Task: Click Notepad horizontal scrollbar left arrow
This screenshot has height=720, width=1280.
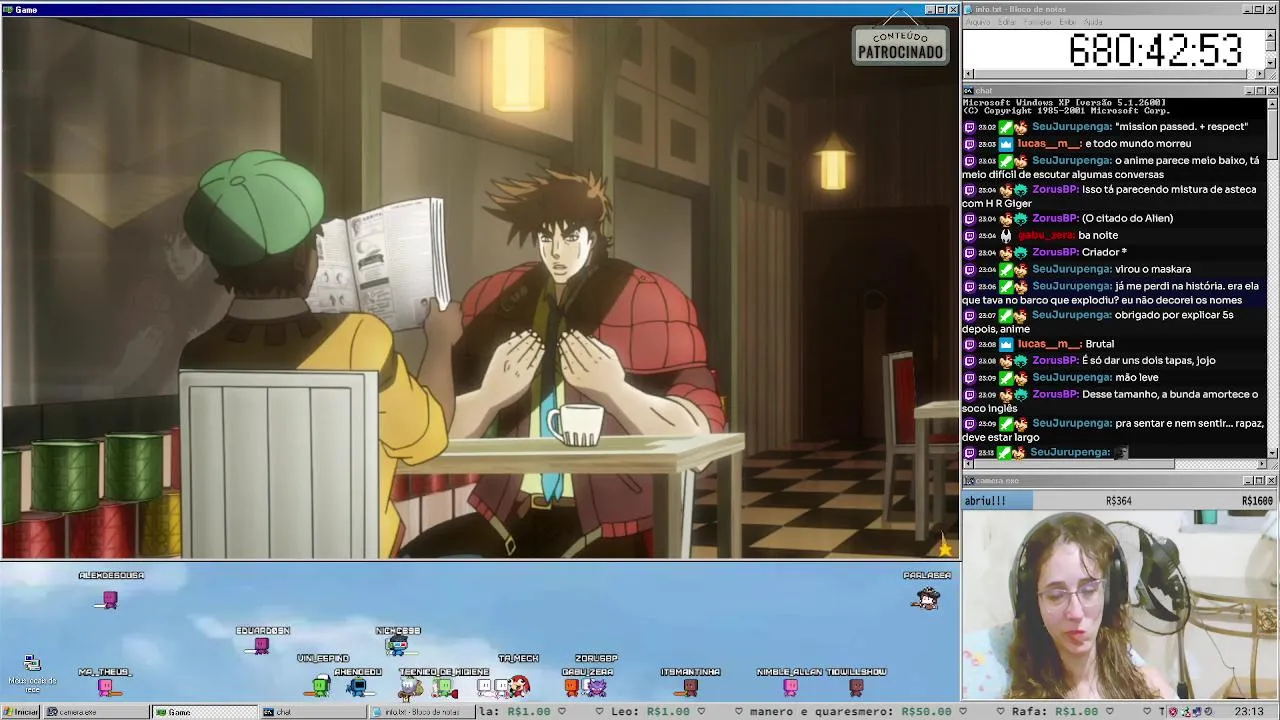Action: [x=967, y=74]
